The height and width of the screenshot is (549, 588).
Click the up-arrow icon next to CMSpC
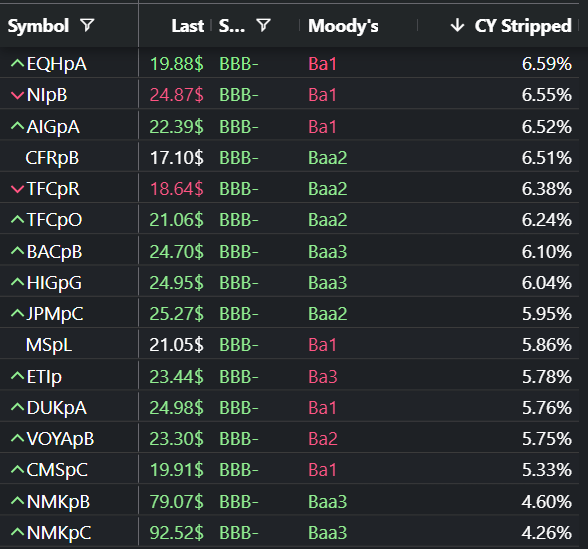[17, 469]
